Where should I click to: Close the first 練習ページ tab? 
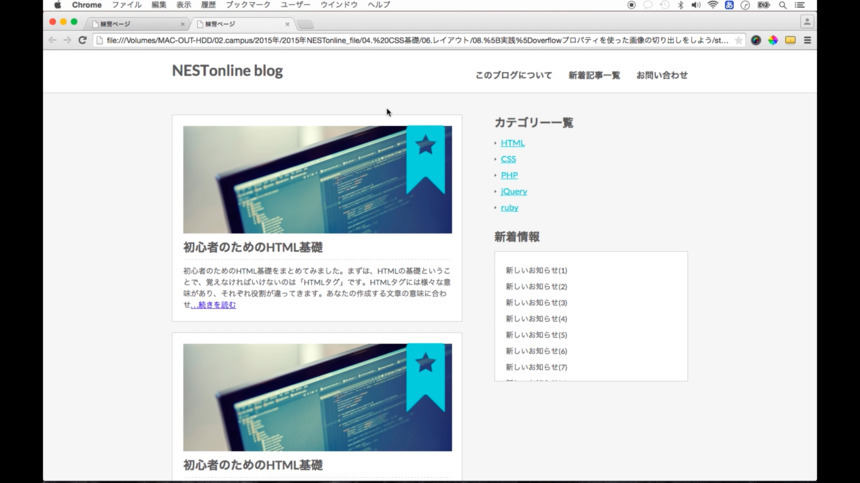point(183,24)
